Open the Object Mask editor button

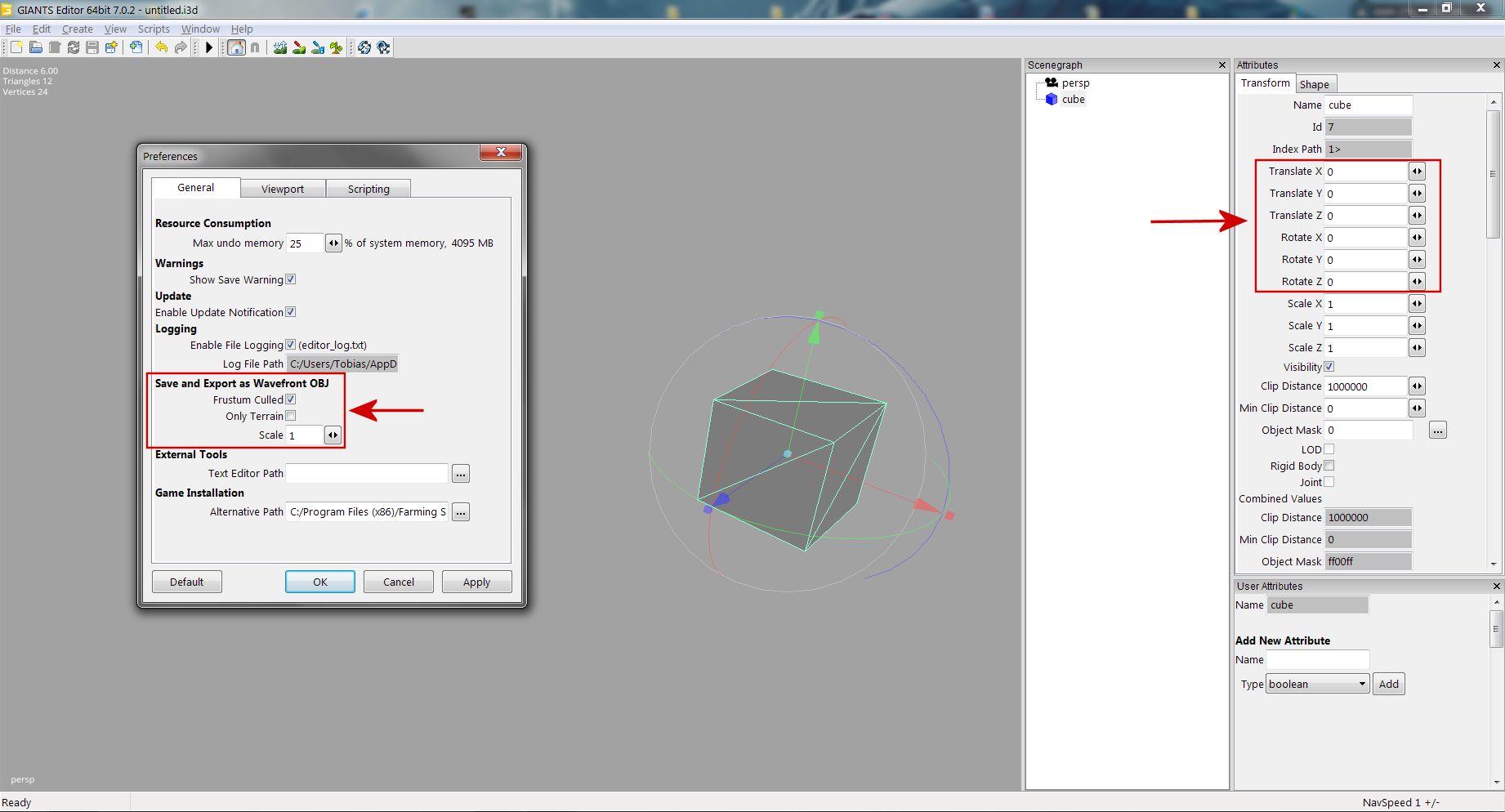click(1438, 431)
